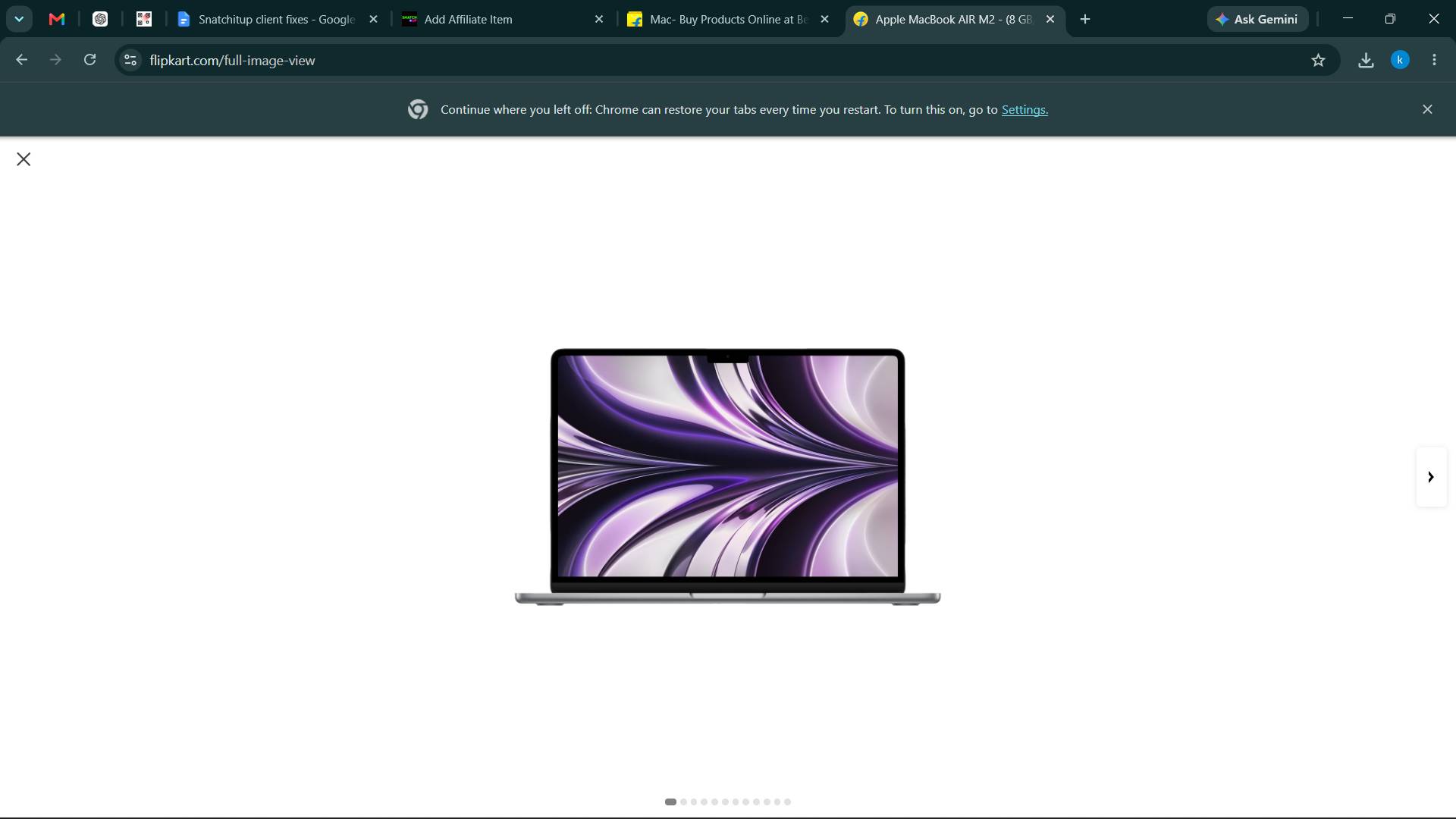Screen dimensions: 1456x819
Task: Click the Ask Gemini button
Action: click(1257, 20)
